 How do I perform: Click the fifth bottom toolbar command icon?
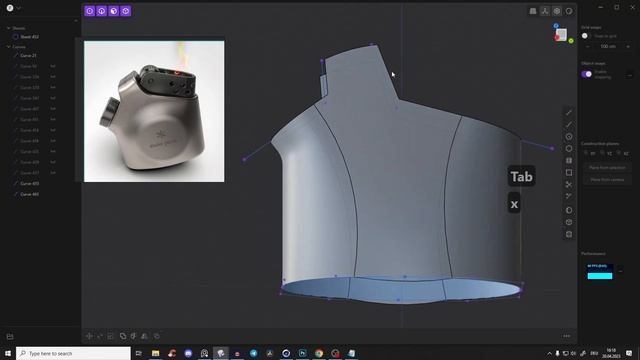tap(133, 336)
